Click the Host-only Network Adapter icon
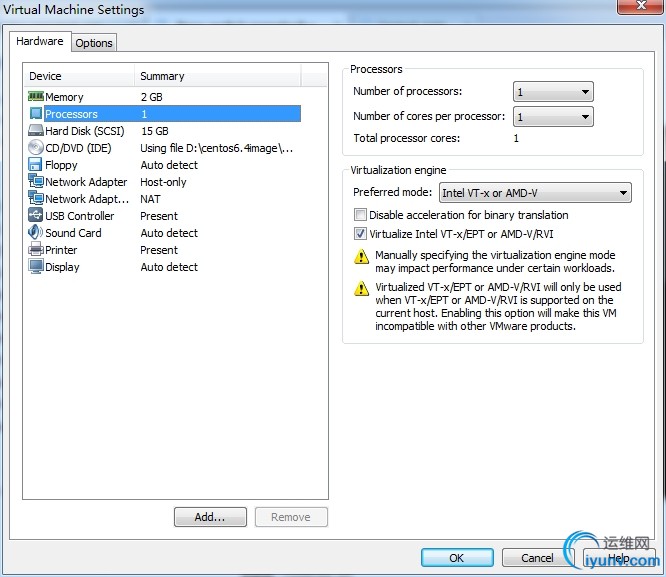This screenshot has width=666, height=577. (36, 181)
